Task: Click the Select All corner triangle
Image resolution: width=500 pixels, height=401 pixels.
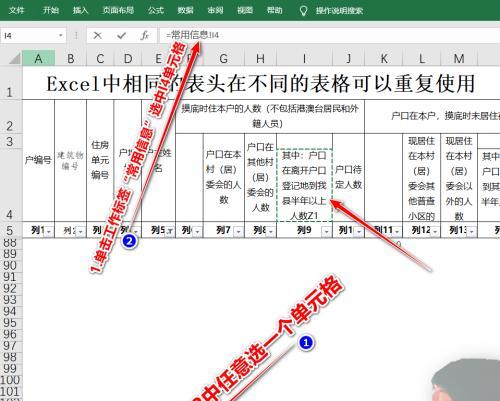Action: pos(15,59)
